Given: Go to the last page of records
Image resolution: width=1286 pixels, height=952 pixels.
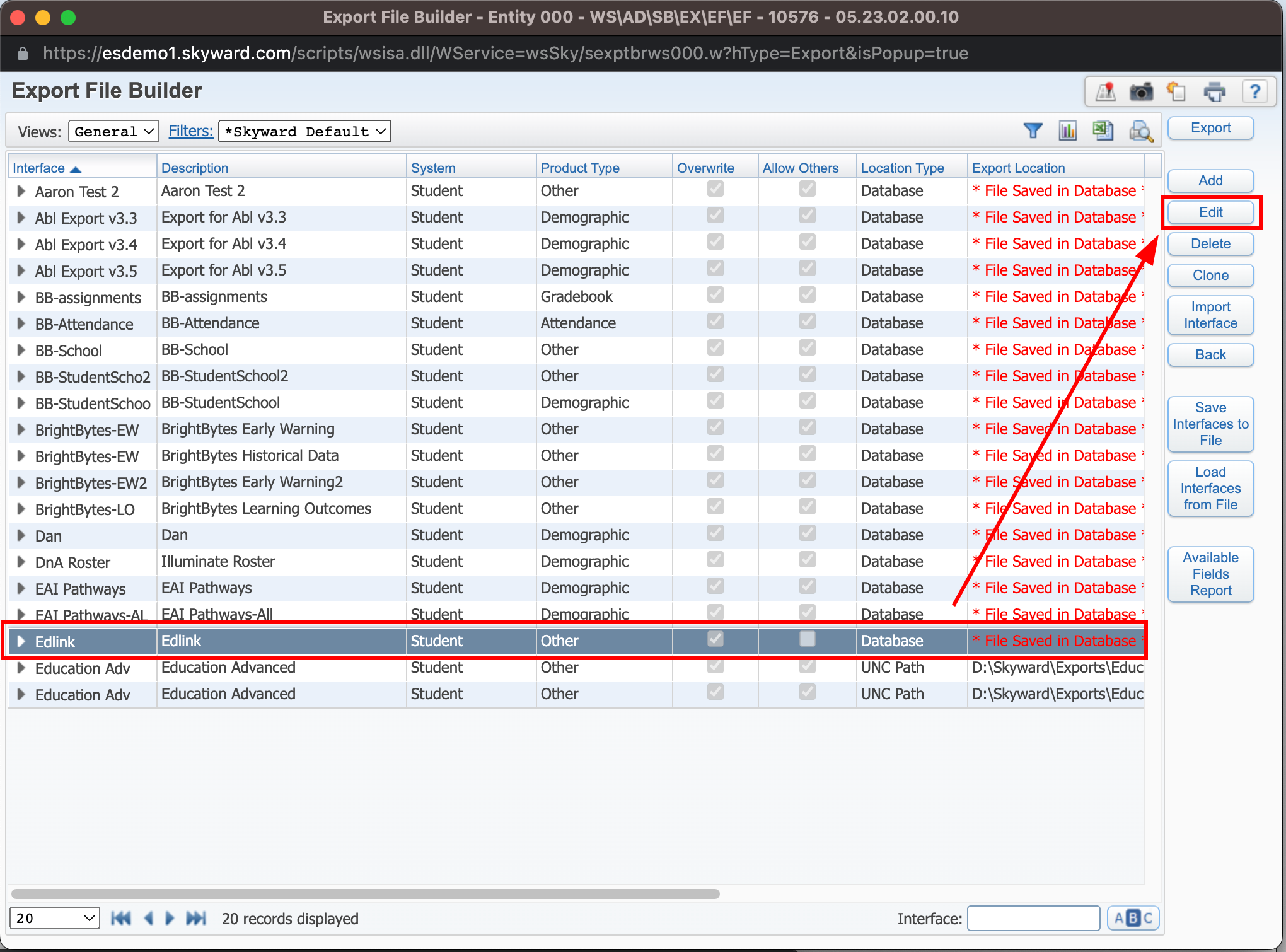Looking at the screenshot, I should pos(196,918).
